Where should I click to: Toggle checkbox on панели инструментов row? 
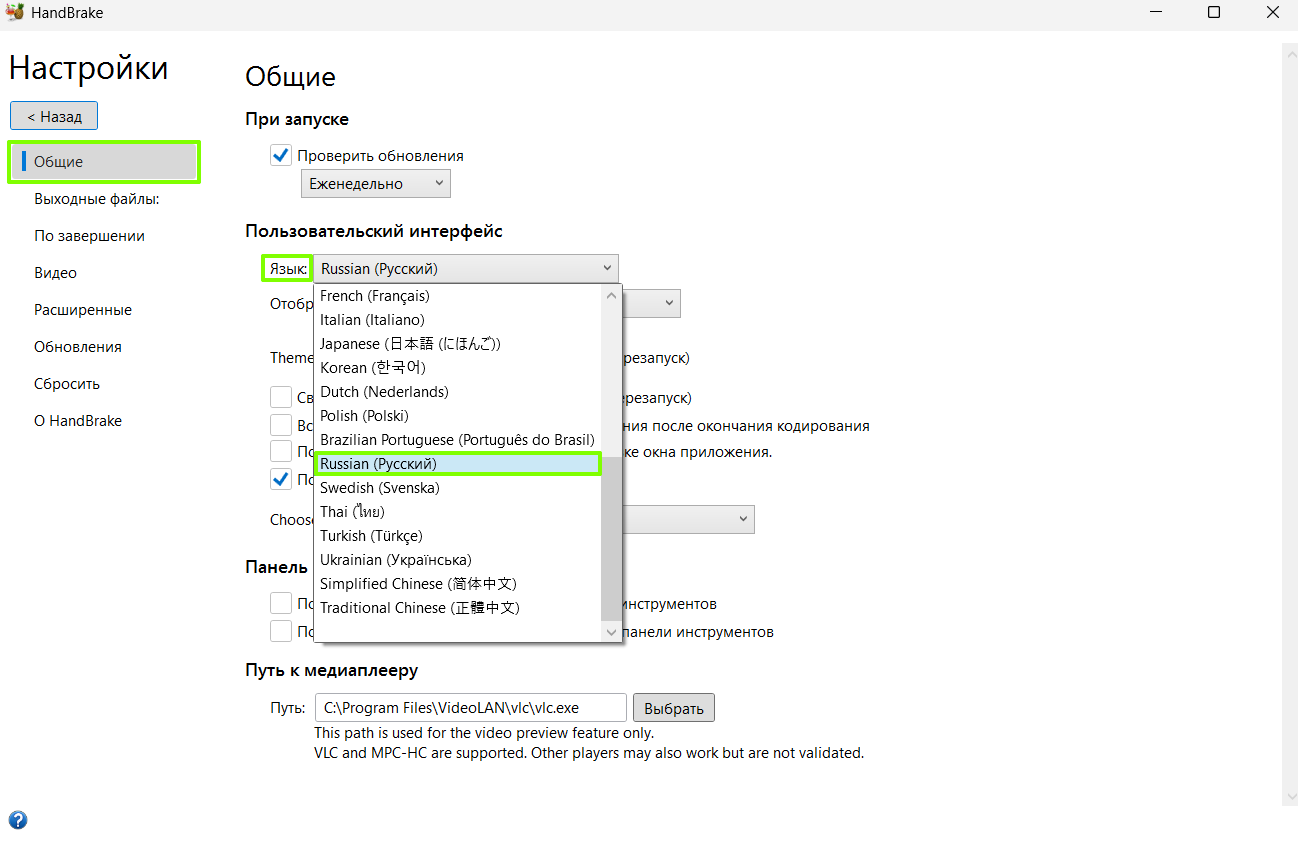pos(281,631)
